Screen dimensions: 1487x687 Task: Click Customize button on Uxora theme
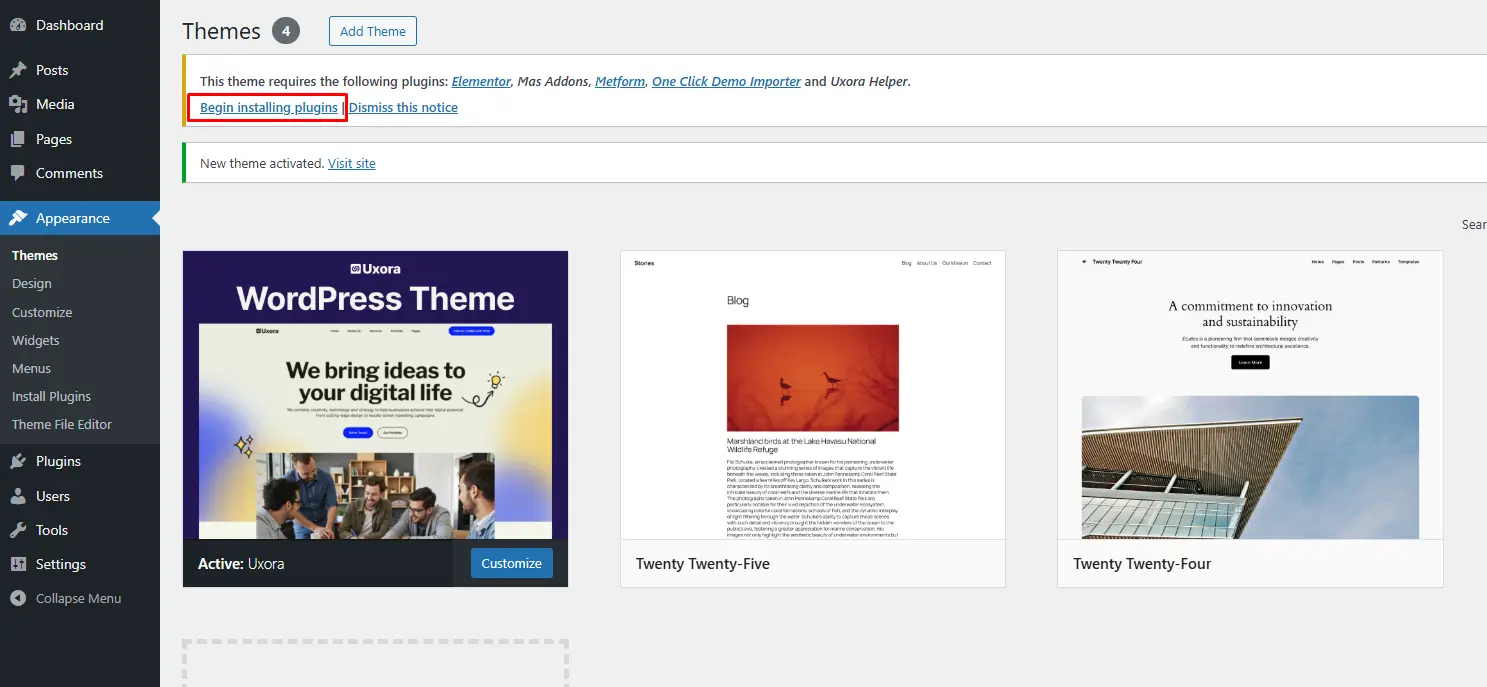pos(511,563)
